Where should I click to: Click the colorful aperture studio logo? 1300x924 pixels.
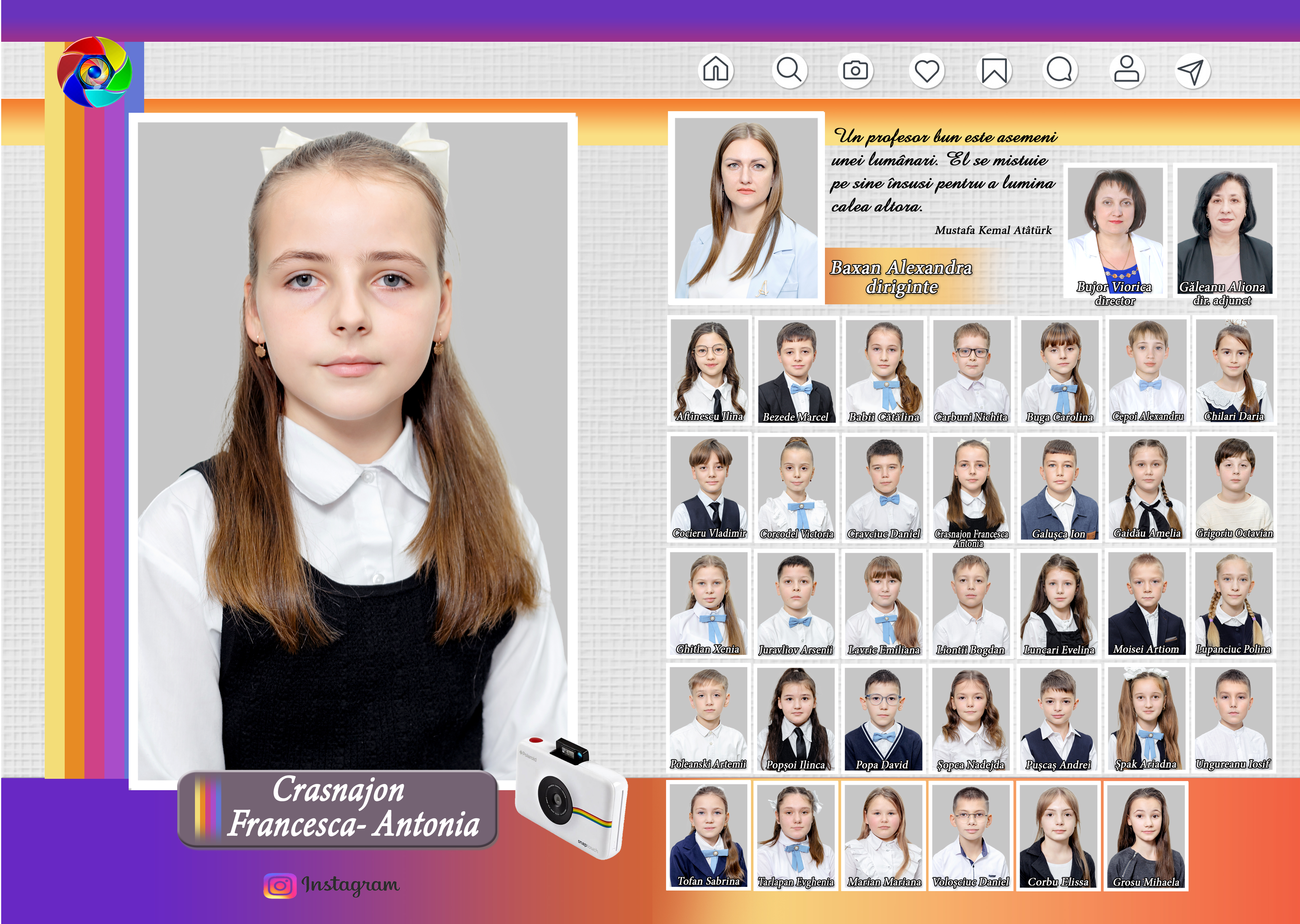(94, 72)
